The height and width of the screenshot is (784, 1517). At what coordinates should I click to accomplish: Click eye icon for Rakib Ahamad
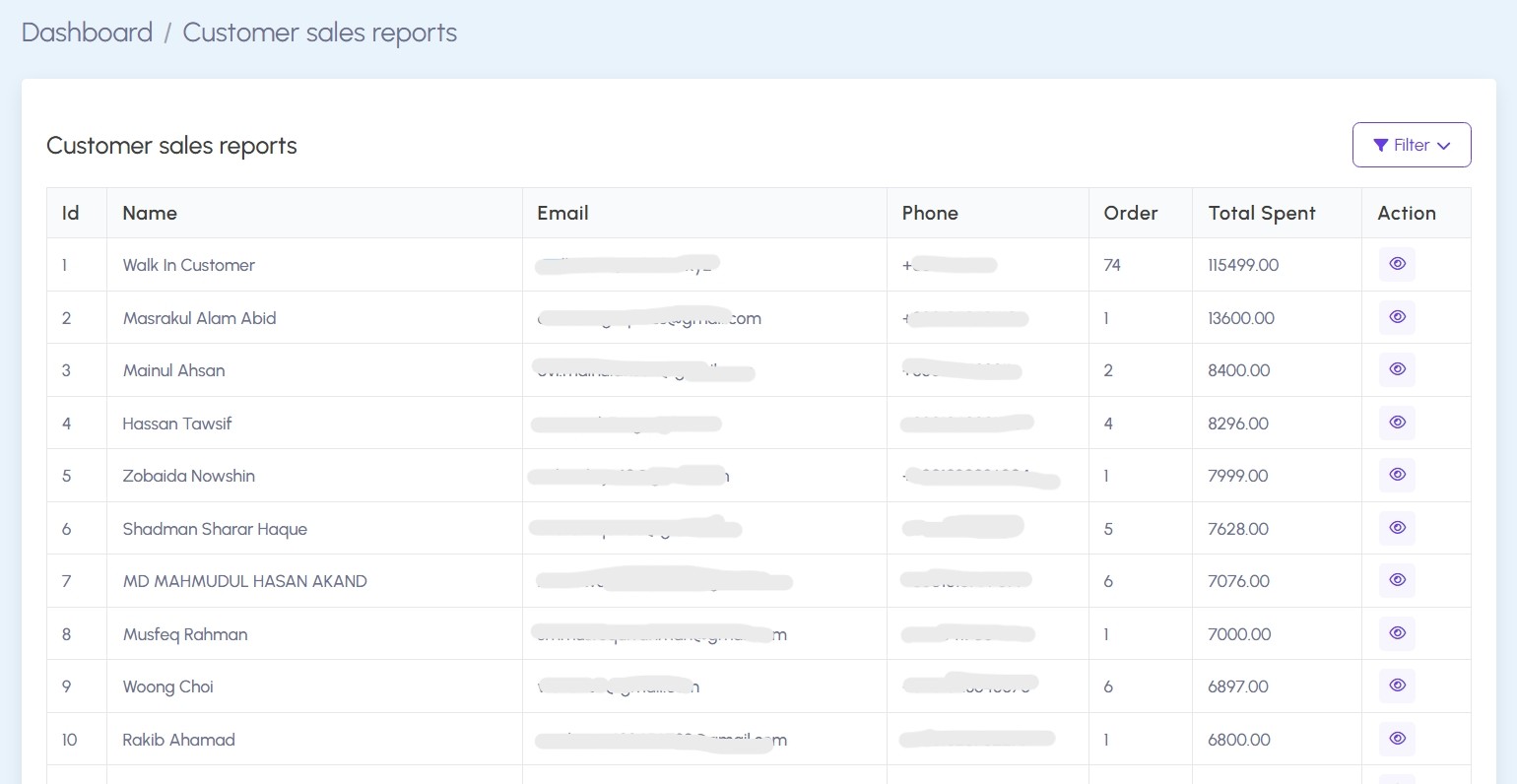point(1397,739)
